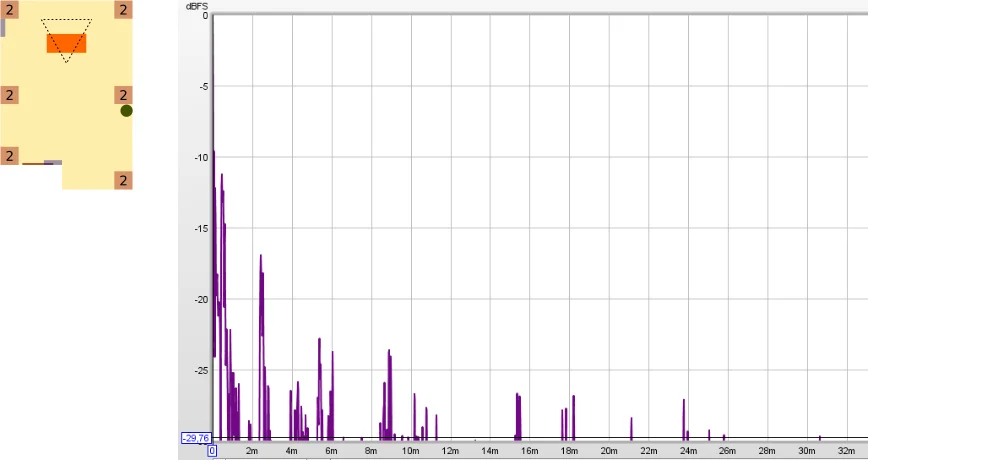
Task: Click the dBFS axis unit label
Action: click(x=196, y=6)
